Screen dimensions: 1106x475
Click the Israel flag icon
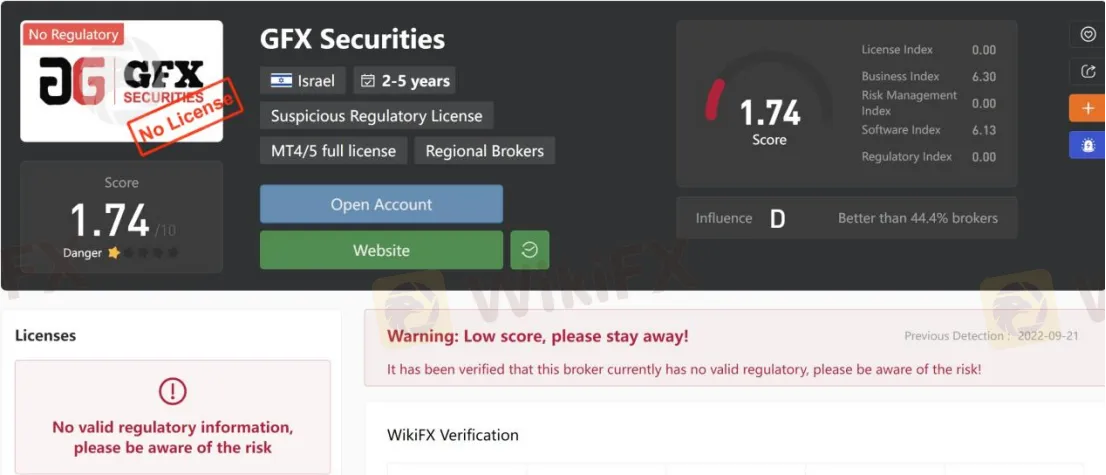point(281,80)
